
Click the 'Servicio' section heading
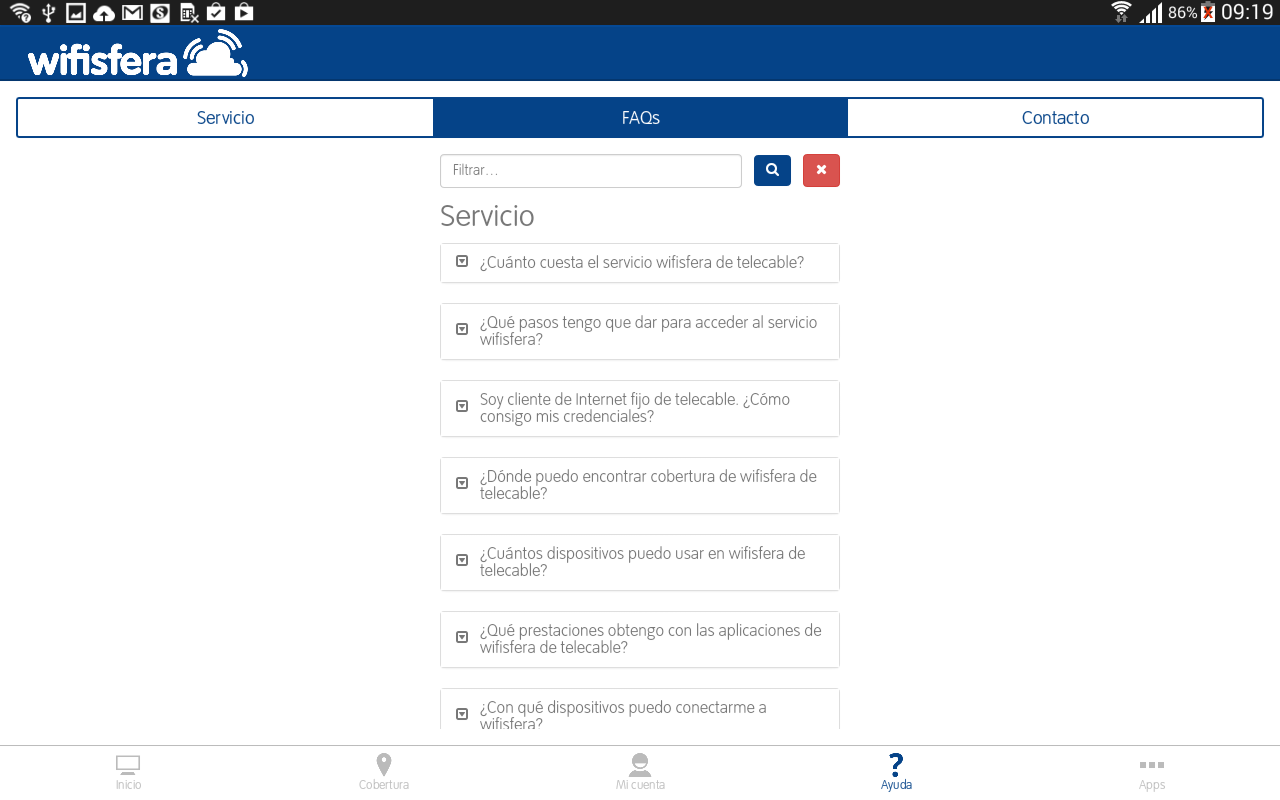pos(487,216)
